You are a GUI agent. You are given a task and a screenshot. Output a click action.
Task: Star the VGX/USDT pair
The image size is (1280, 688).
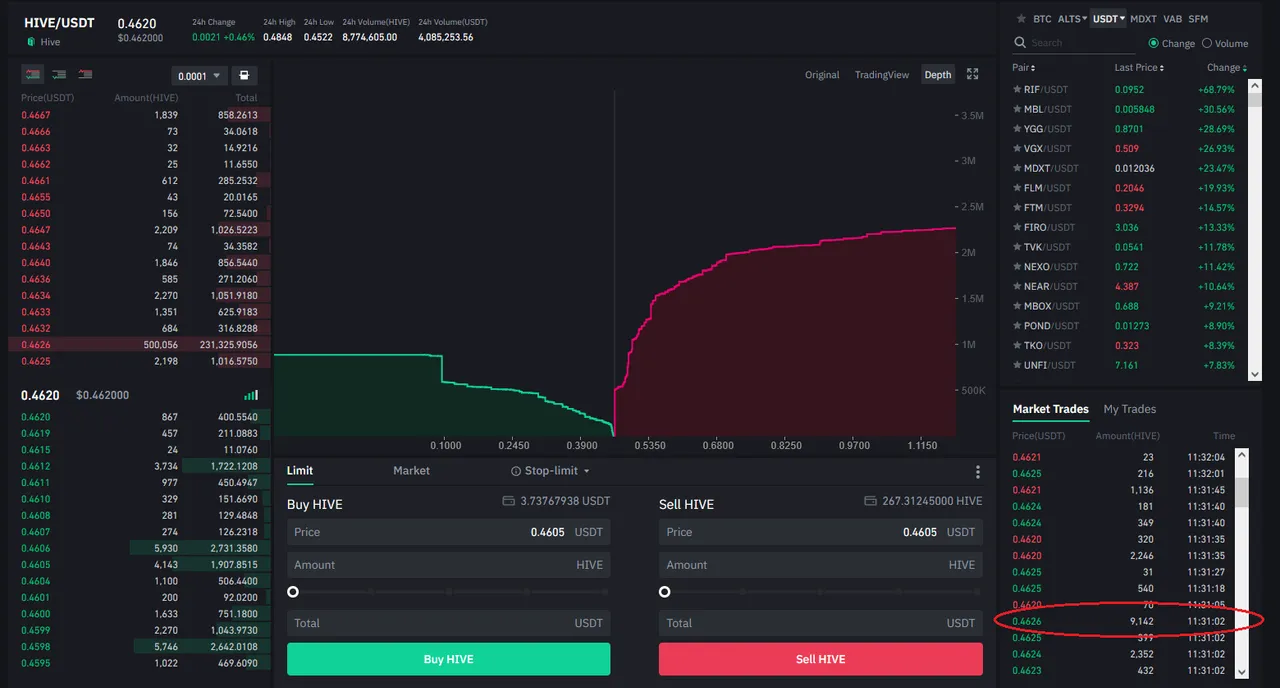pyautogui.click(x=1018, y=148)
